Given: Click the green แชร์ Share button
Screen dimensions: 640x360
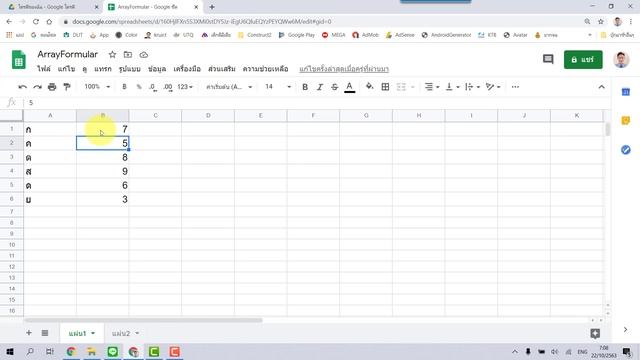Looking at the screenshot, I should 583,60.
